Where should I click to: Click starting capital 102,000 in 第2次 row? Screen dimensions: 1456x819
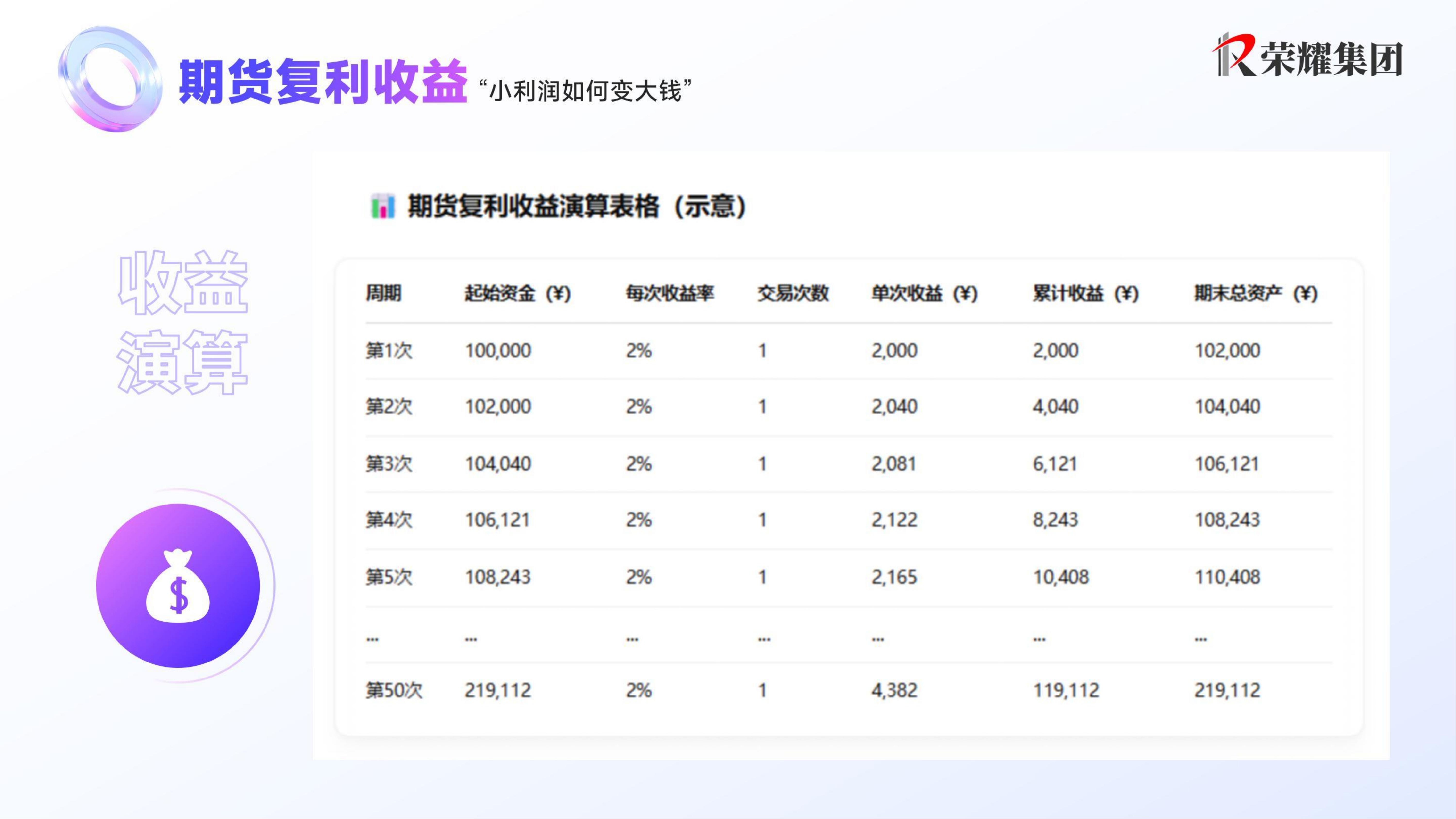(498, 407)
